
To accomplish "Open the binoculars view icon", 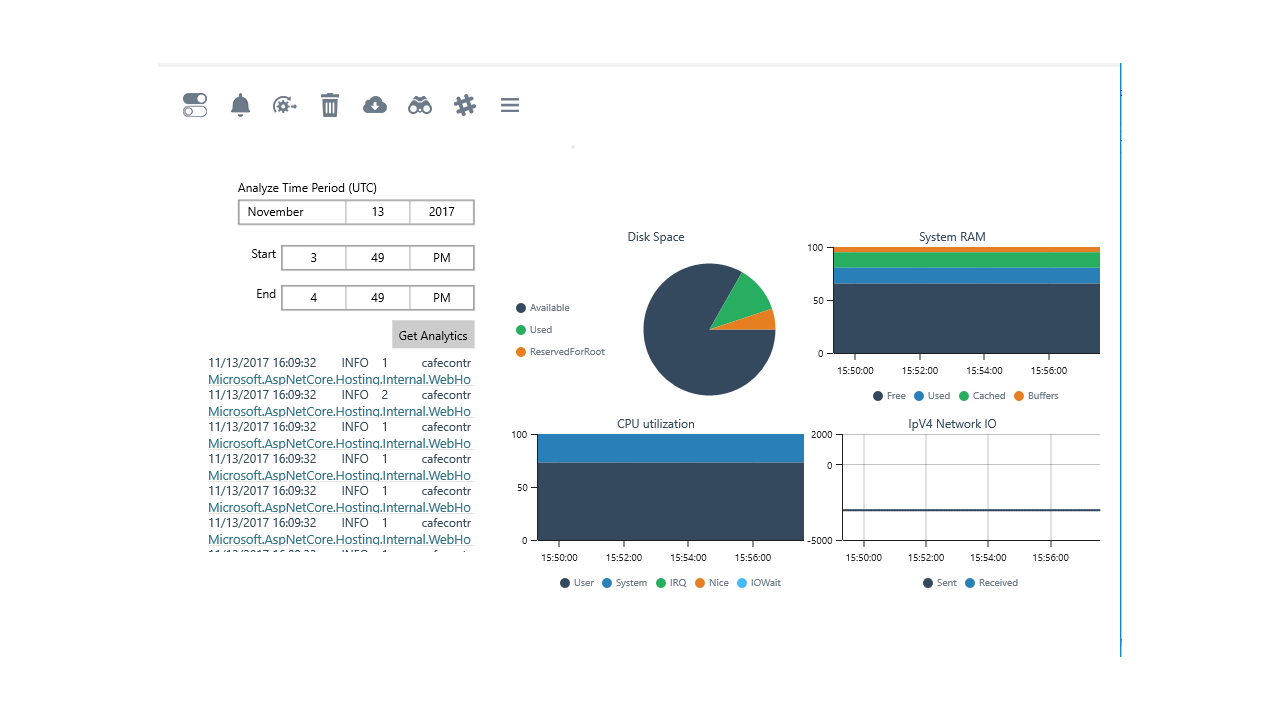I will point(420,105).
